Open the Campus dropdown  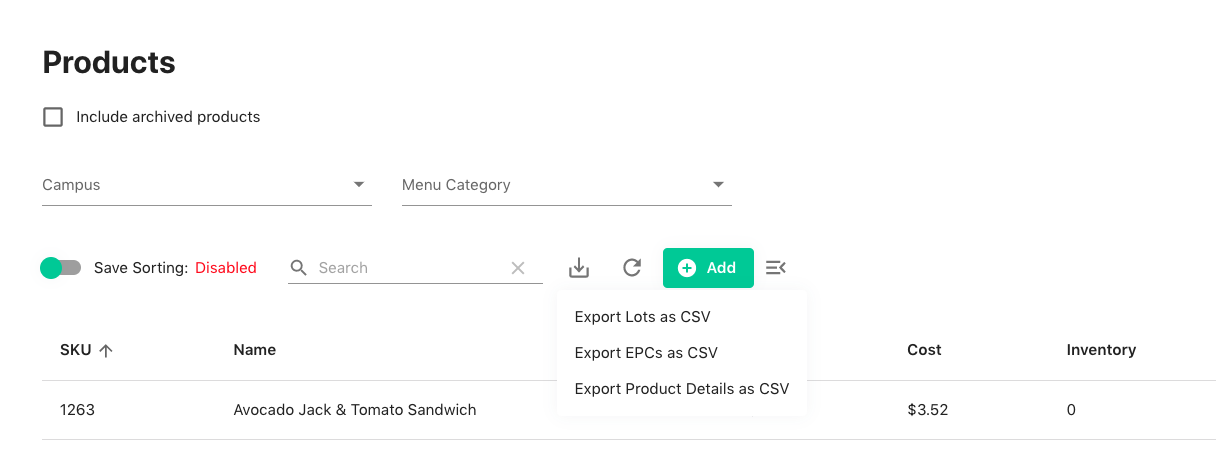coord(207,185)
